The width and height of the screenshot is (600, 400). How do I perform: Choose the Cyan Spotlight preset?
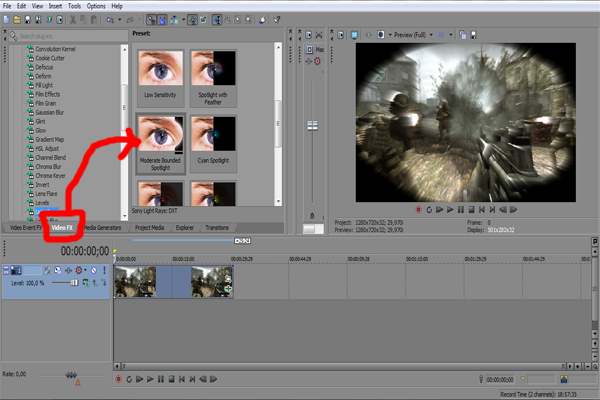(x=213, y=144)
